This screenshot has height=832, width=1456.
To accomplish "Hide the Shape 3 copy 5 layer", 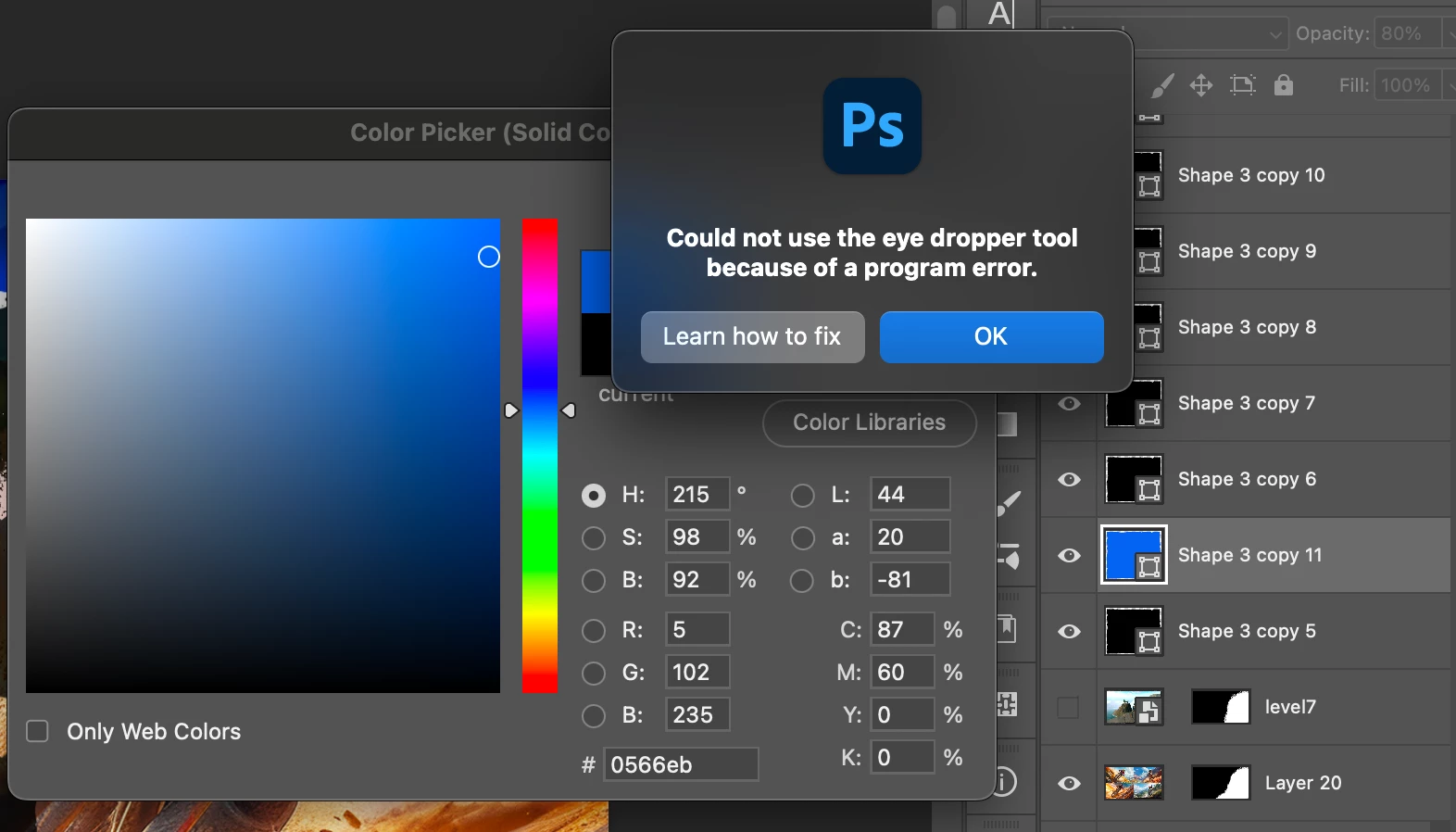I will point(1070,631).
